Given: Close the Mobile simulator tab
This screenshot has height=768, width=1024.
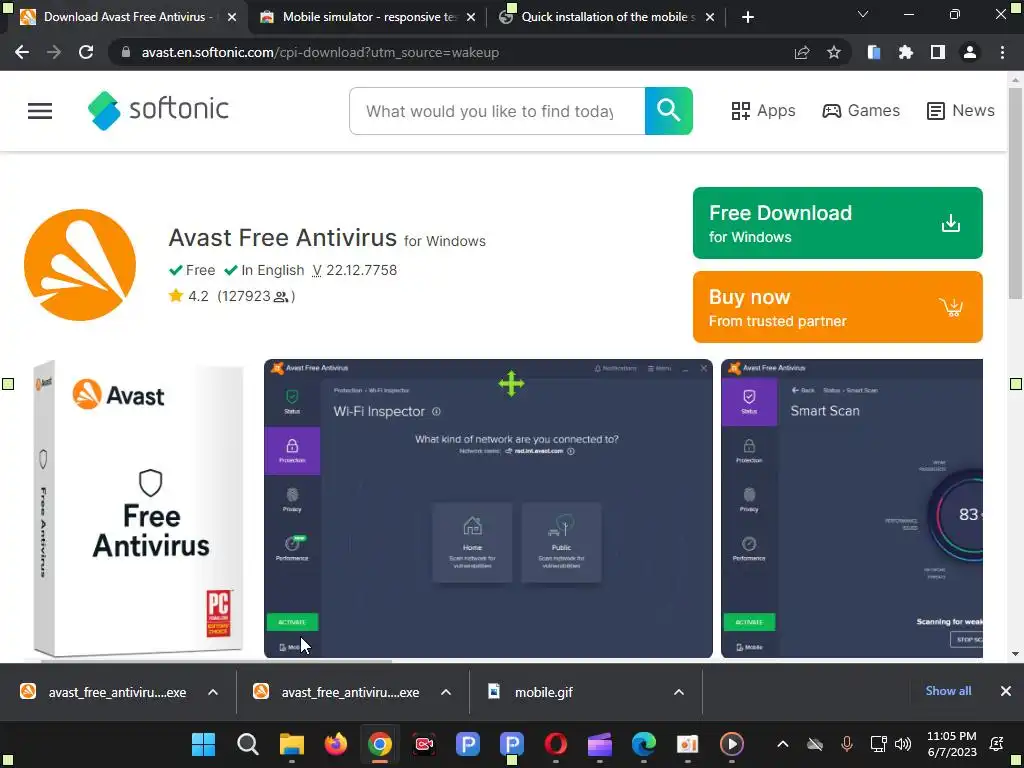Looking at the screenshot, I should 471,17.
